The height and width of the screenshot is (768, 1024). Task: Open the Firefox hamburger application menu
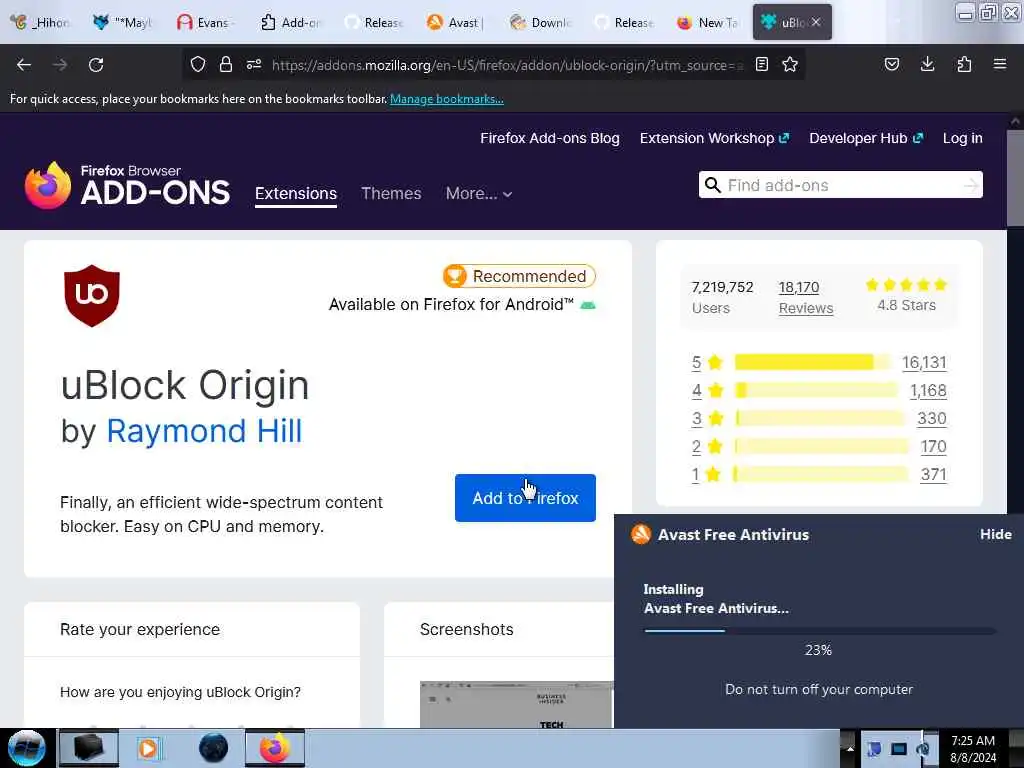[x=1000, y=64]
